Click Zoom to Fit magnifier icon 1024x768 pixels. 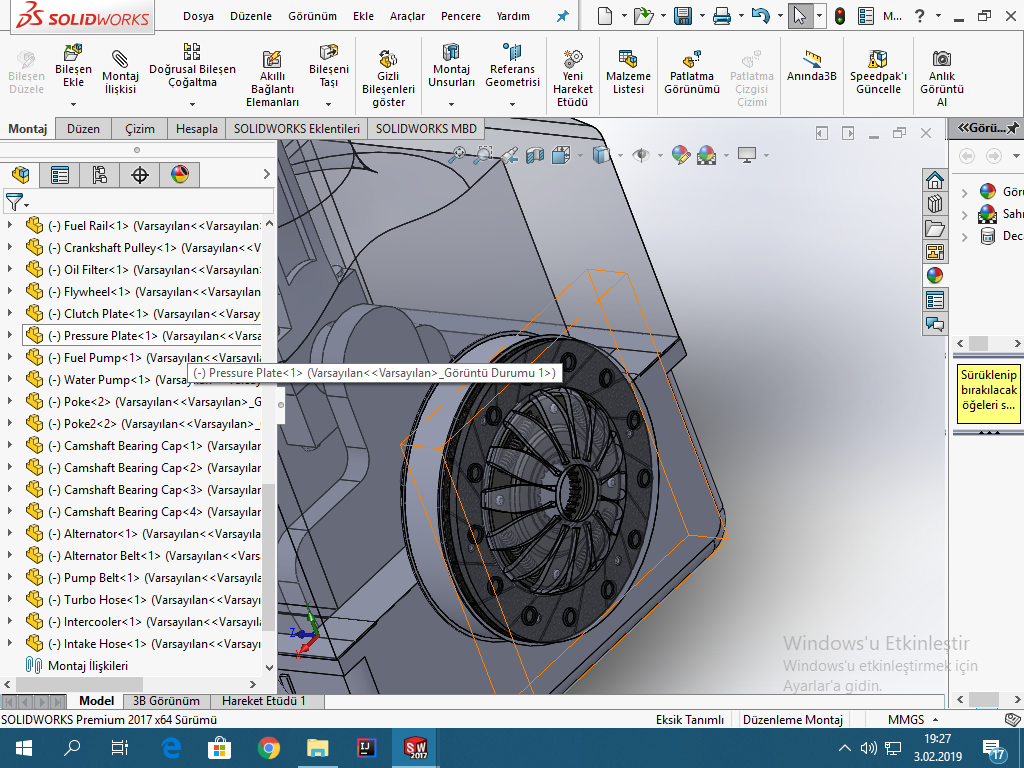point(457,155)
